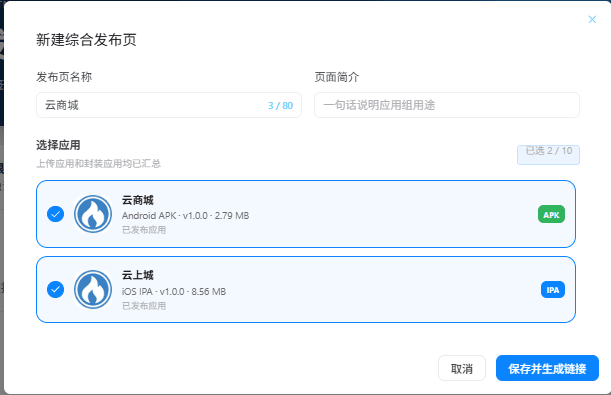Click the 3 / 80 character counter
This screenshot has height=395, width=611.
[x=281, y=106]
